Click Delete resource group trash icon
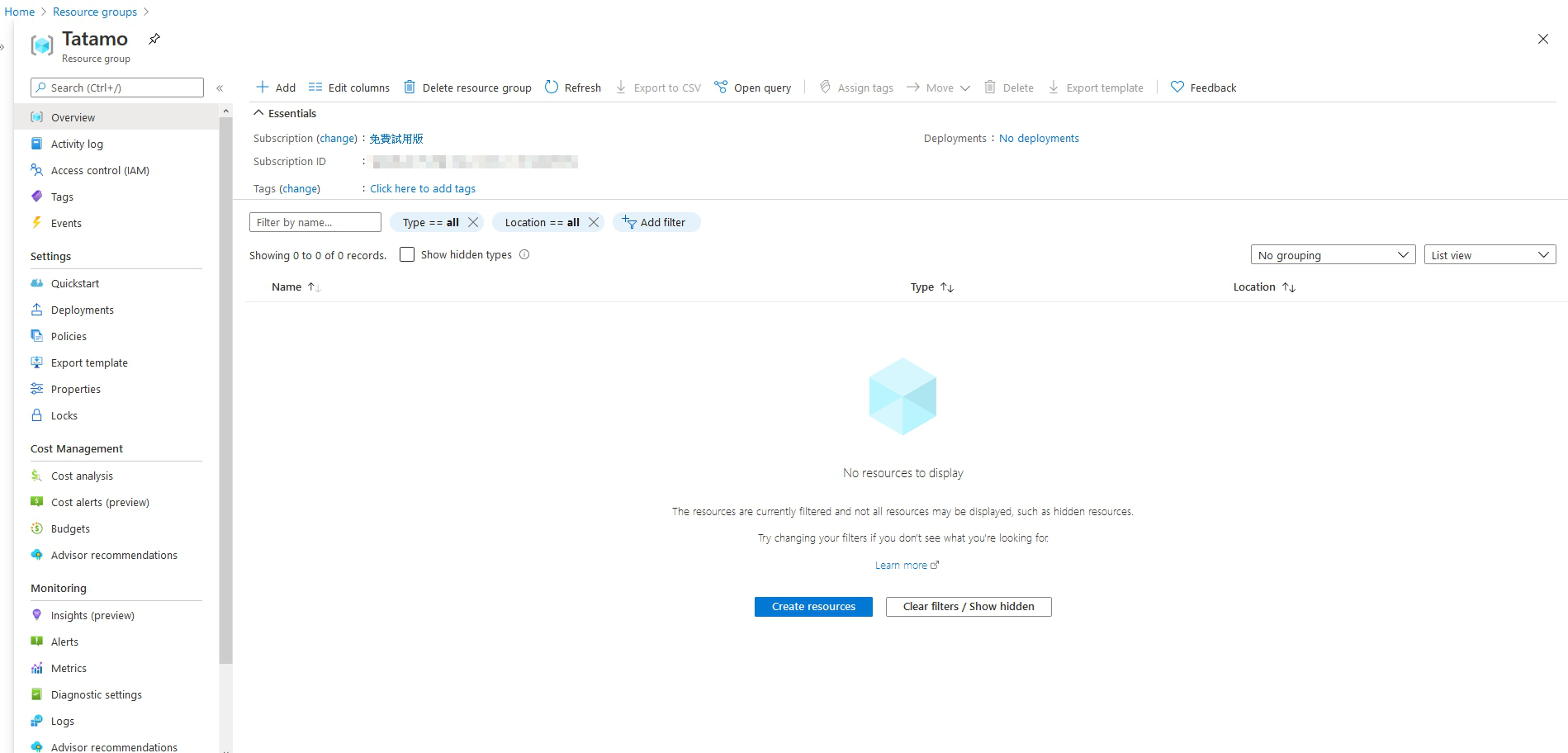This screenshot has width=1568, height=753. tap(410, 87)
